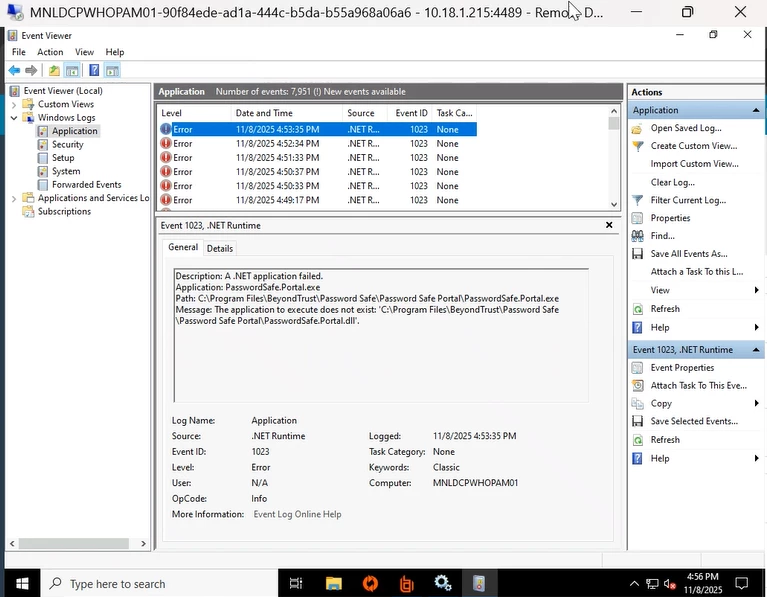Screen dimensions: 767x597
Task: Open the Help menu in menu bar
Action: click(x=114, y=52)
